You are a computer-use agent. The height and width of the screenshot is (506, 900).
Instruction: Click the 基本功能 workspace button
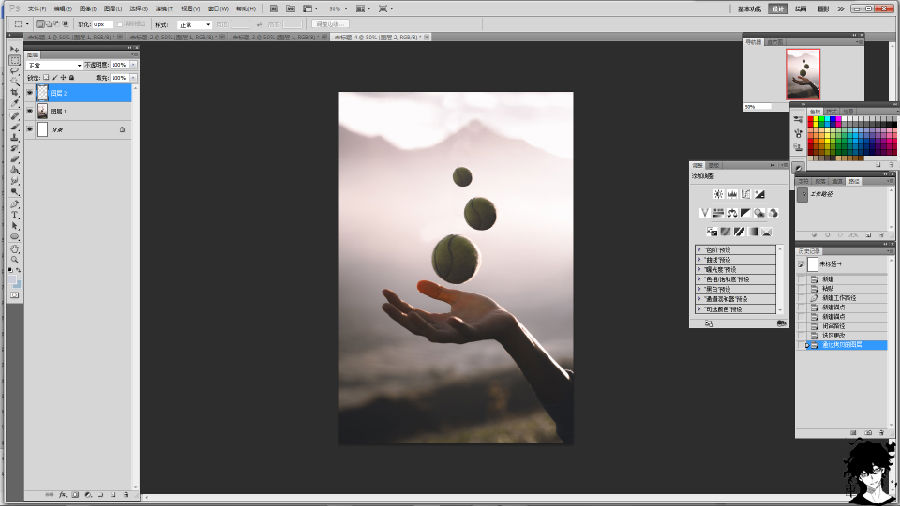coord(749,8)
